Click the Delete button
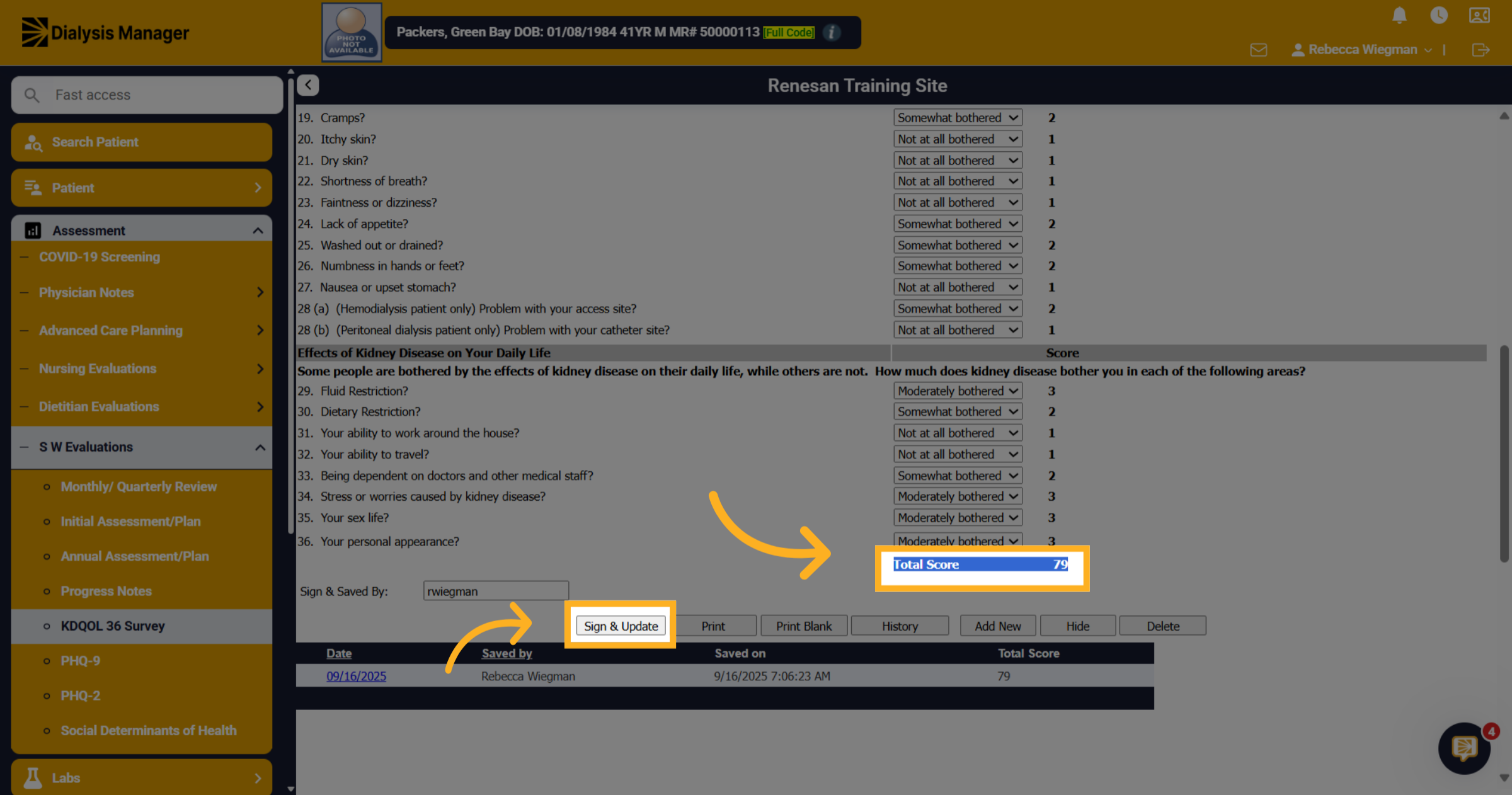Viewport: 1512px width, 795px height. point(1163,626)
